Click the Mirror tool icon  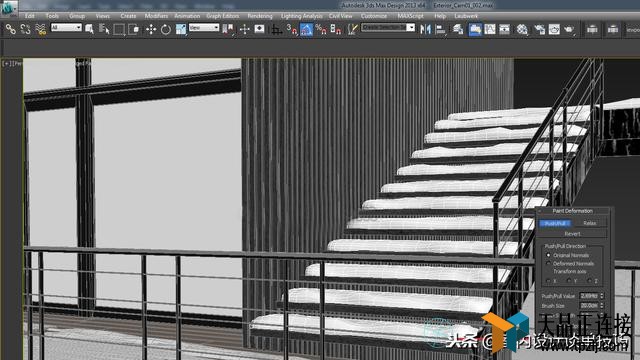[x=425, y=29]
